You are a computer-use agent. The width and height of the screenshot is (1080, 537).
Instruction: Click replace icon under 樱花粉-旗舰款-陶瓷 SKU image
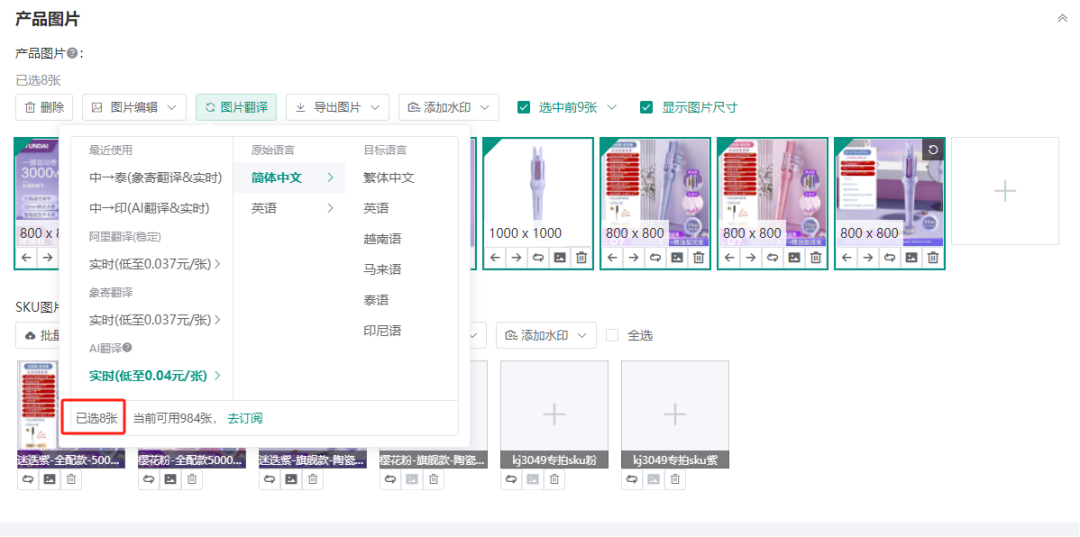[x=391, y=479]
